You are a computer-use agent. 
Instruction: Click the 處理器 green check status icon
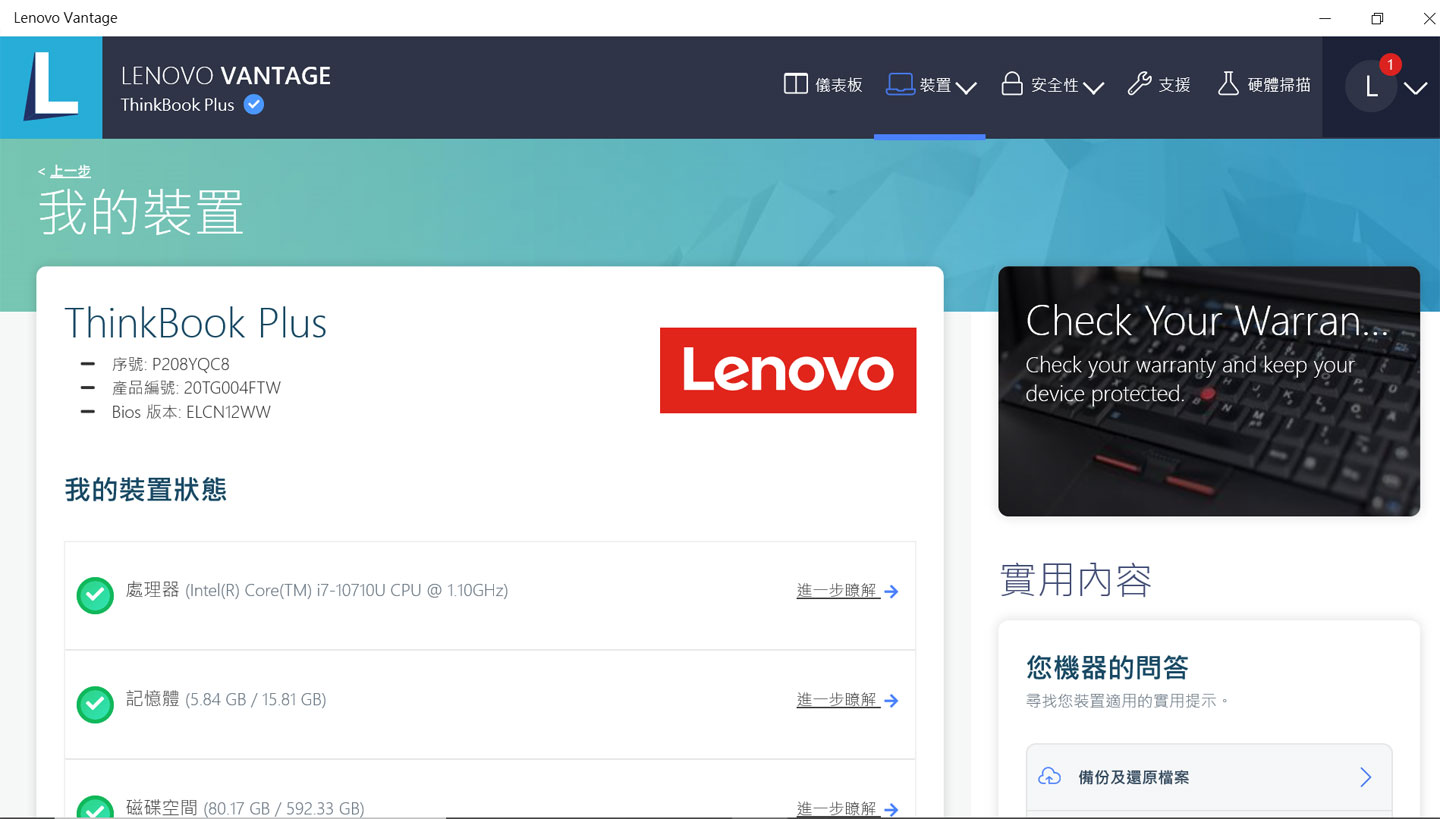[95, 596]
